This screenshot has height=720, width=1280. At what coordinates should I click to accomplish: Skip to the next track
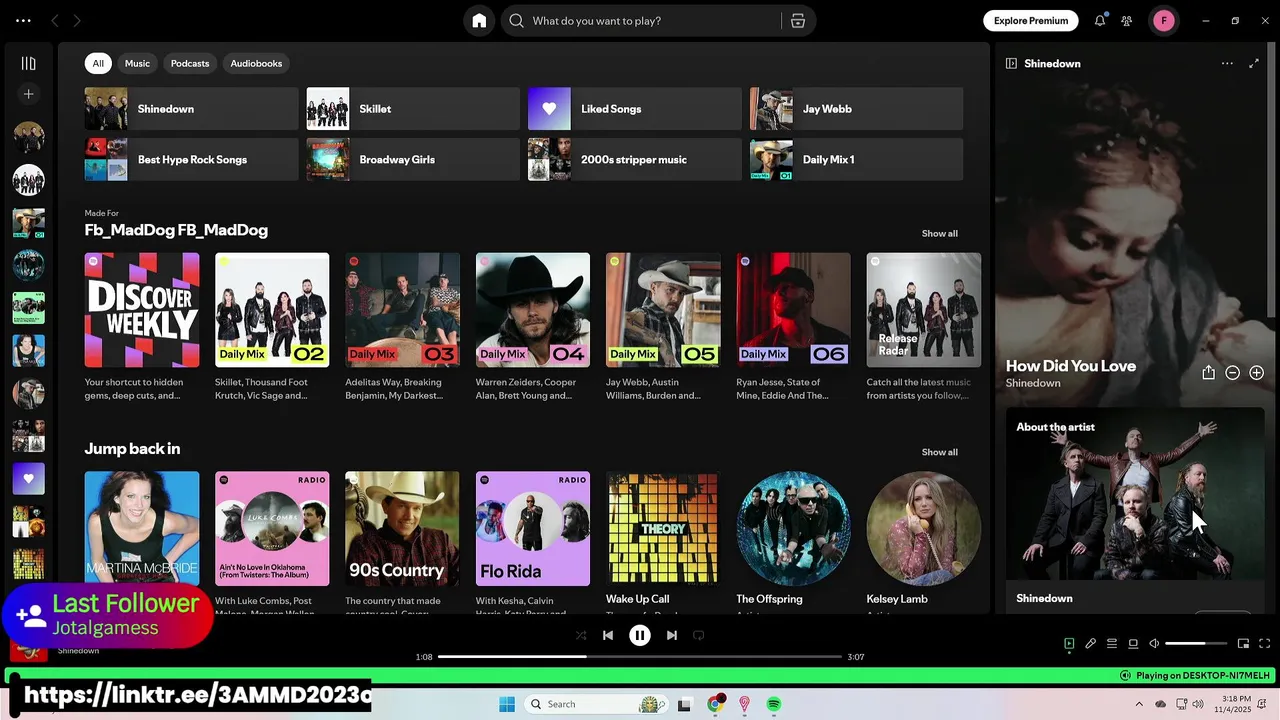(672, 635)
